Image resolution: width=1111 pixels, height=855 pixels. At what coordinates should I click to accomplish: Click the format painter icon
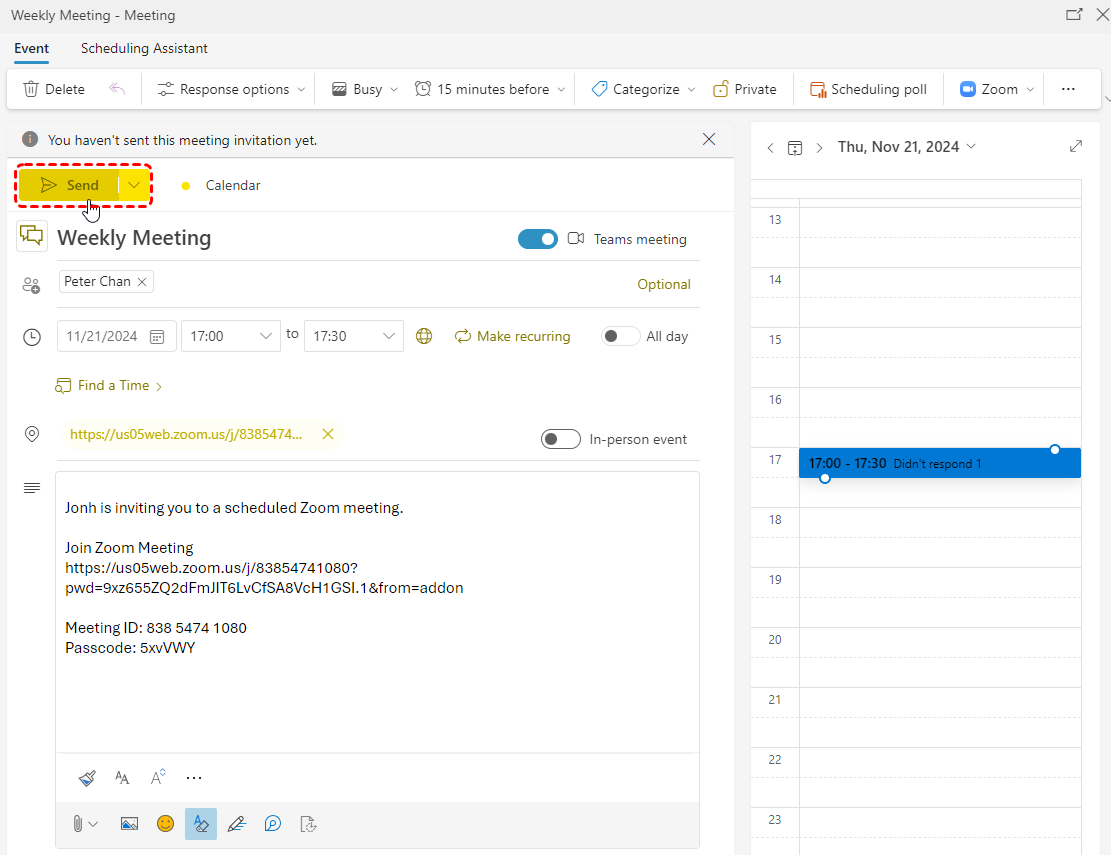87,777
